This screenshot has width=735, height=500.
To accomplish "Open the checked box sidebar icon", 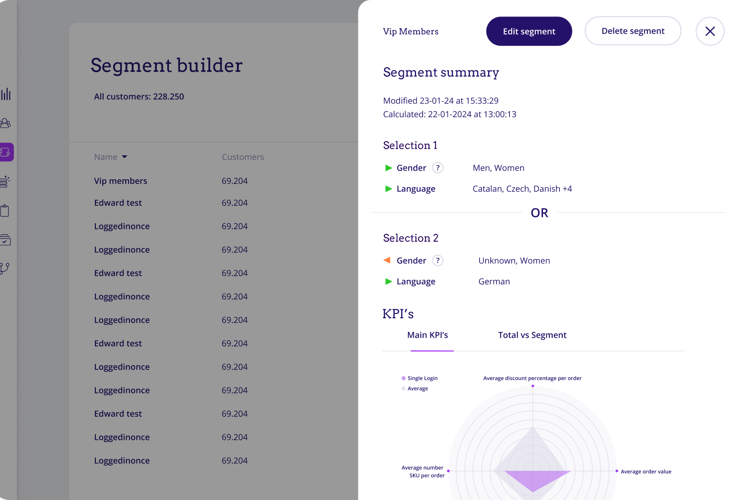I will pos(6,240).
